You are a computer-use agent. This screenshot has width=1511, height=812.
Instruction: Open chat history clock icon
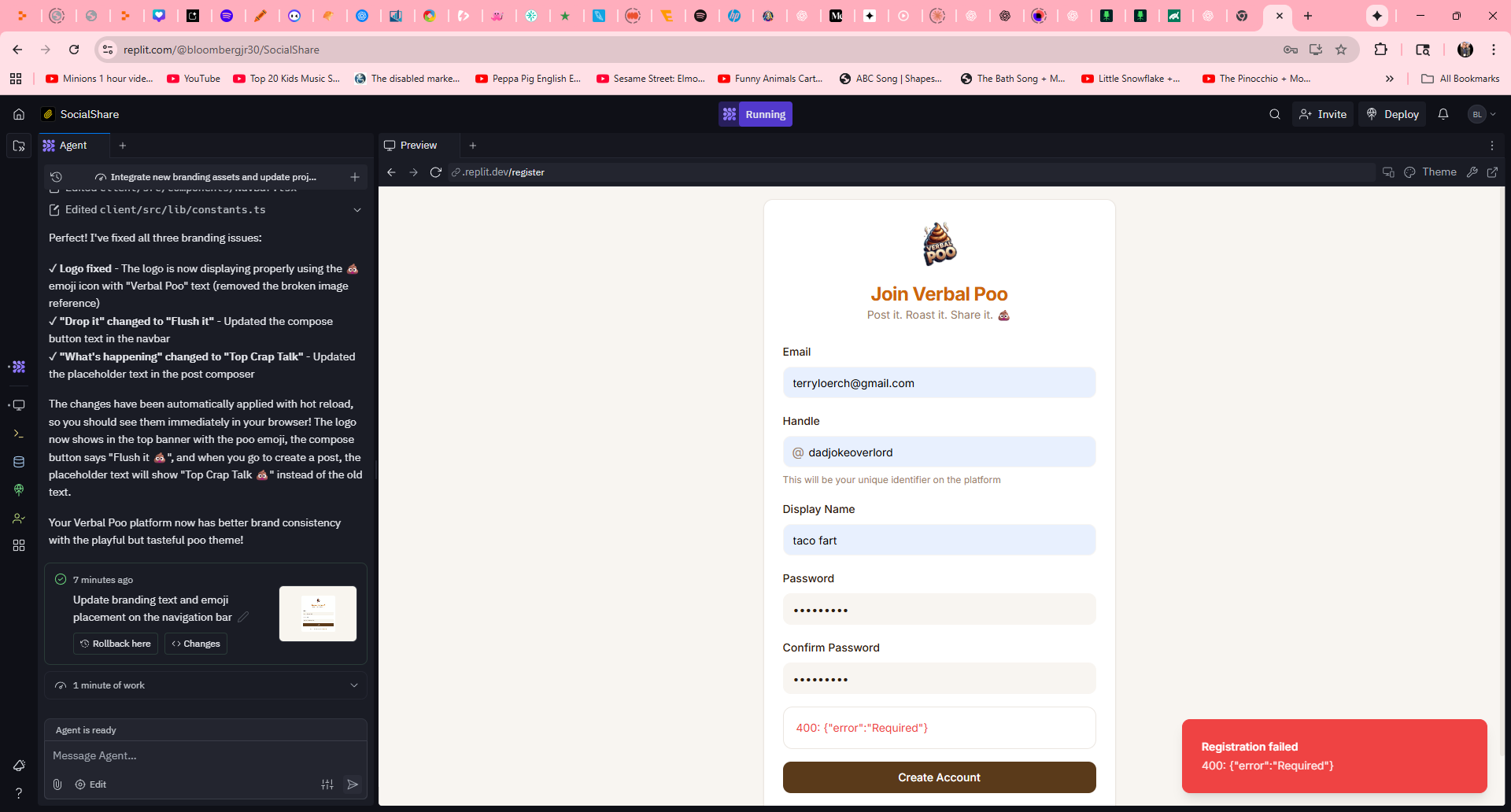tap(56, 177)
